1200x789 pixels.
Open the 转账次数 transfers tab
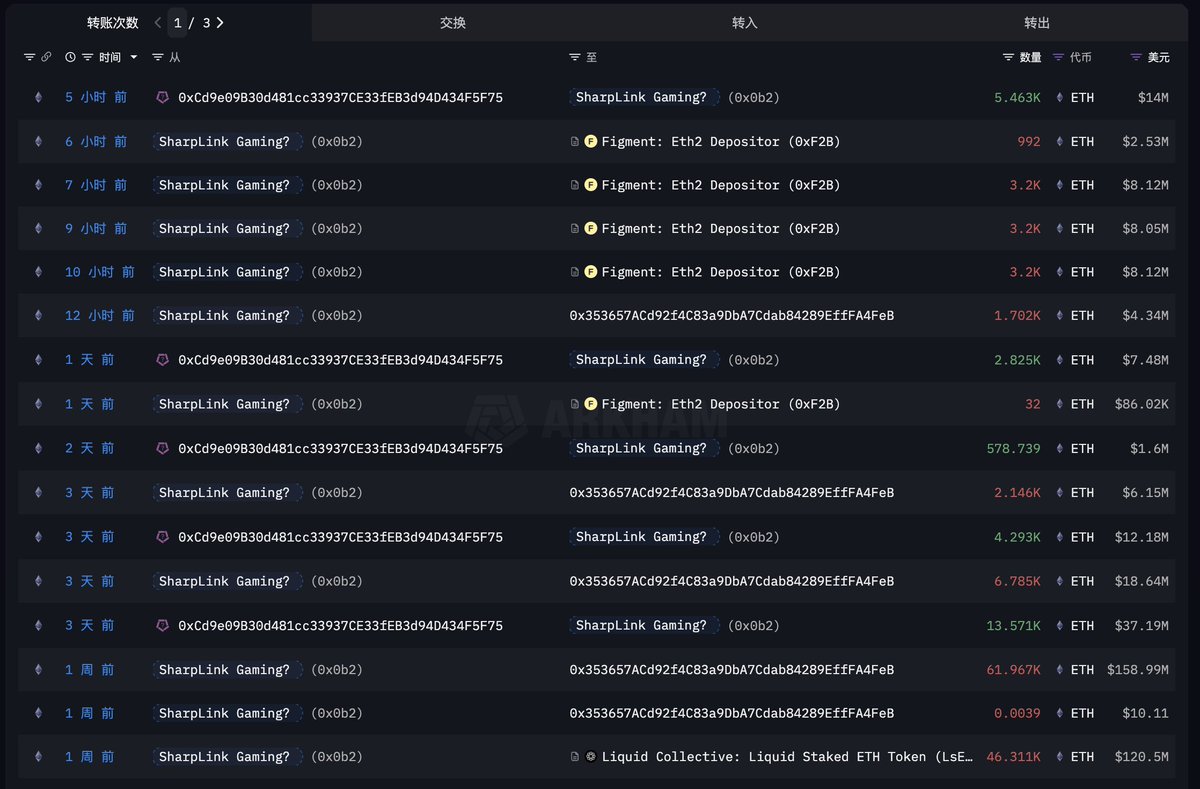[112, 23]
